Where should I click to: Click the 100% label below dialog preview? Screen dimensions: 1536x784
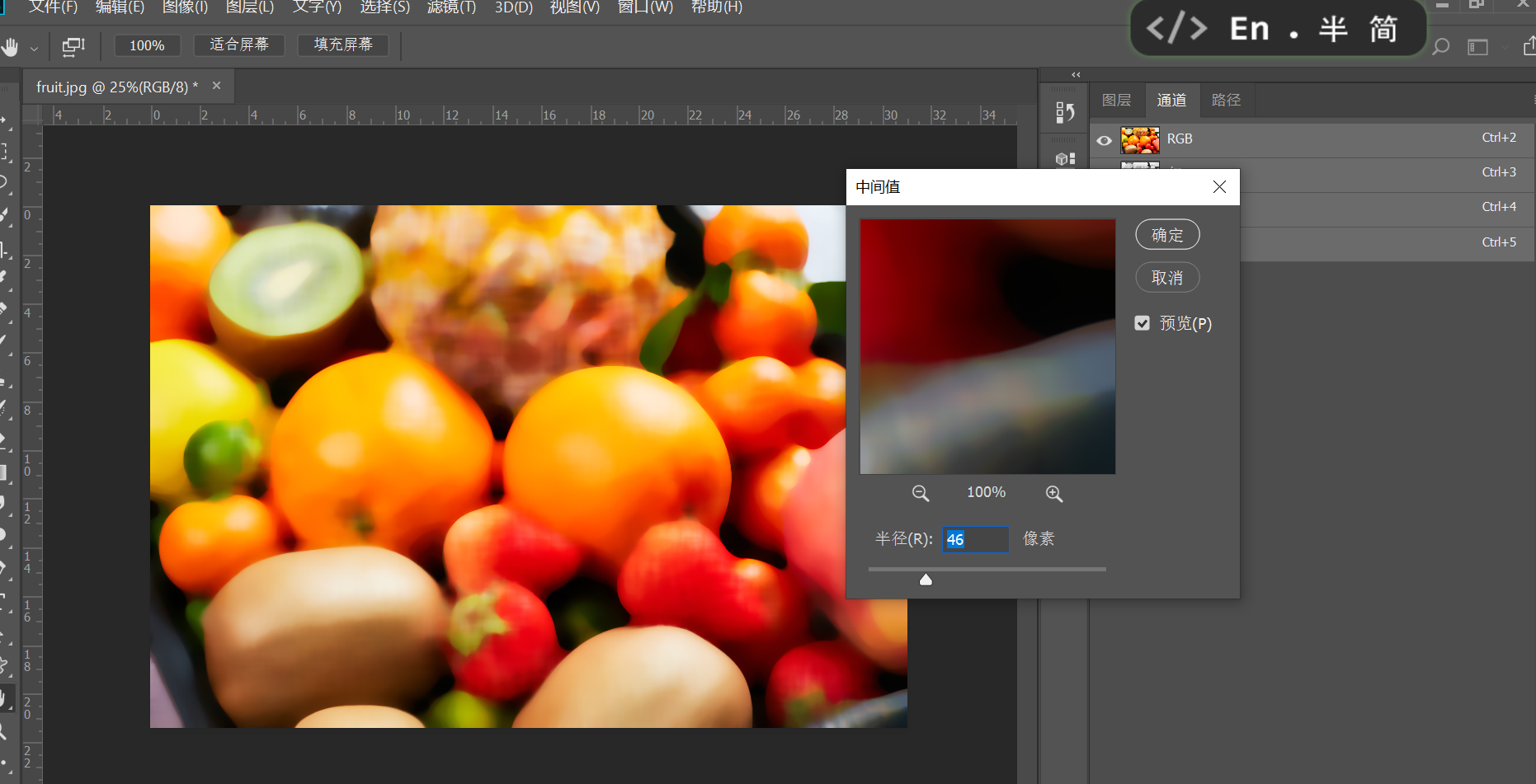[x=986, y=492]
